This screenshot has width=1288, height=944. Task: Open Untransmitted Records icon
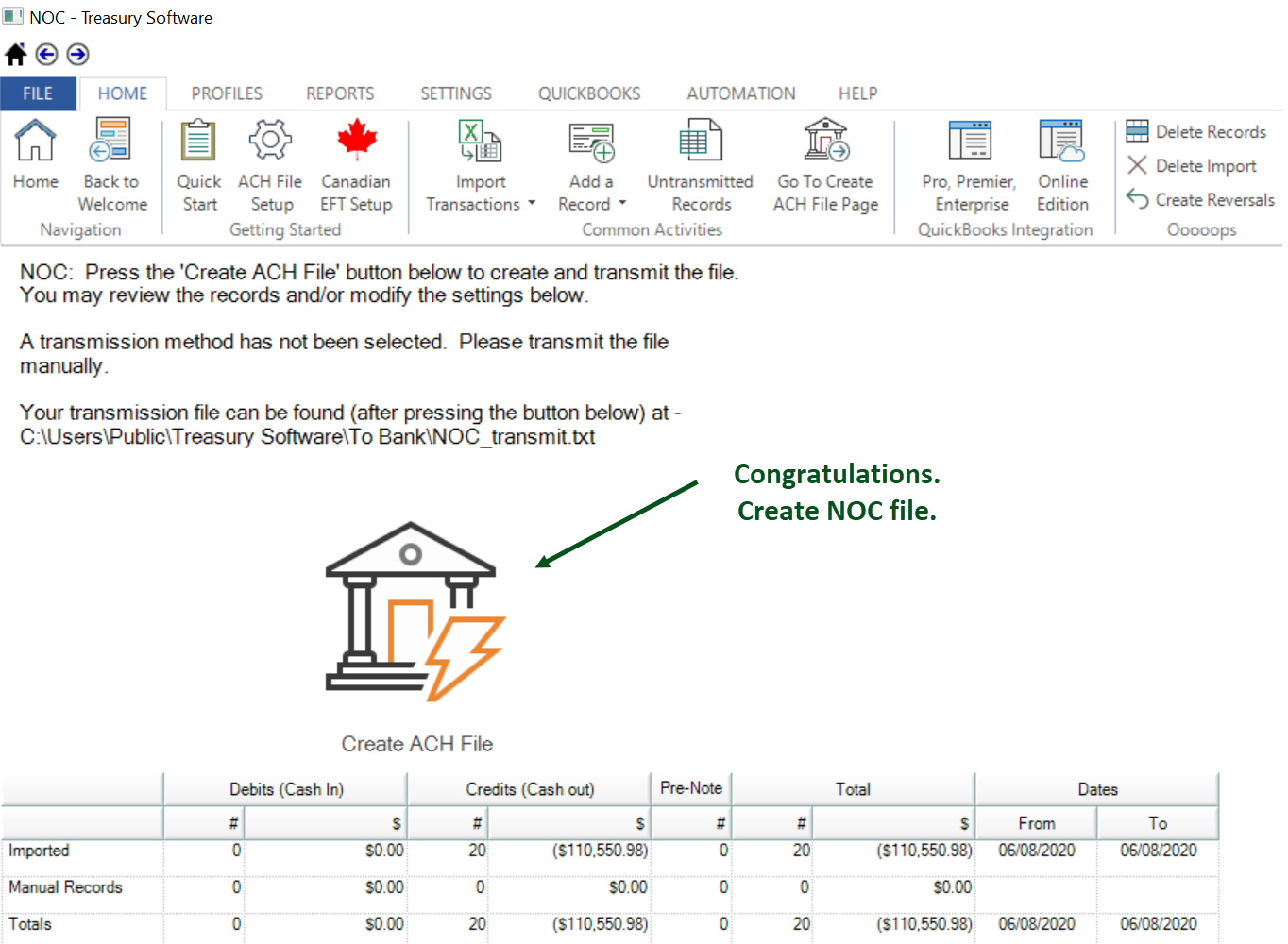701,140
